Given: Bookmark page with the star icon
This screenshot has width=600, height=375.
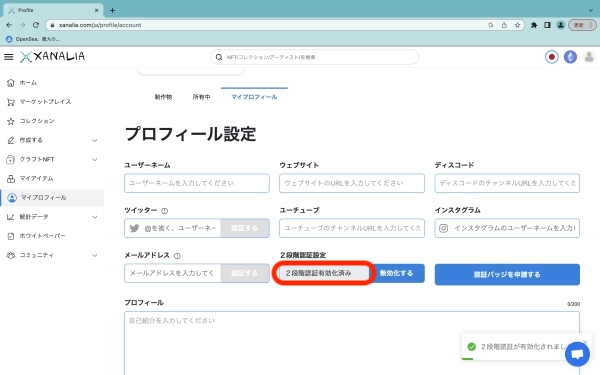Looking at the screenshot, I should (x=517, y=25).
